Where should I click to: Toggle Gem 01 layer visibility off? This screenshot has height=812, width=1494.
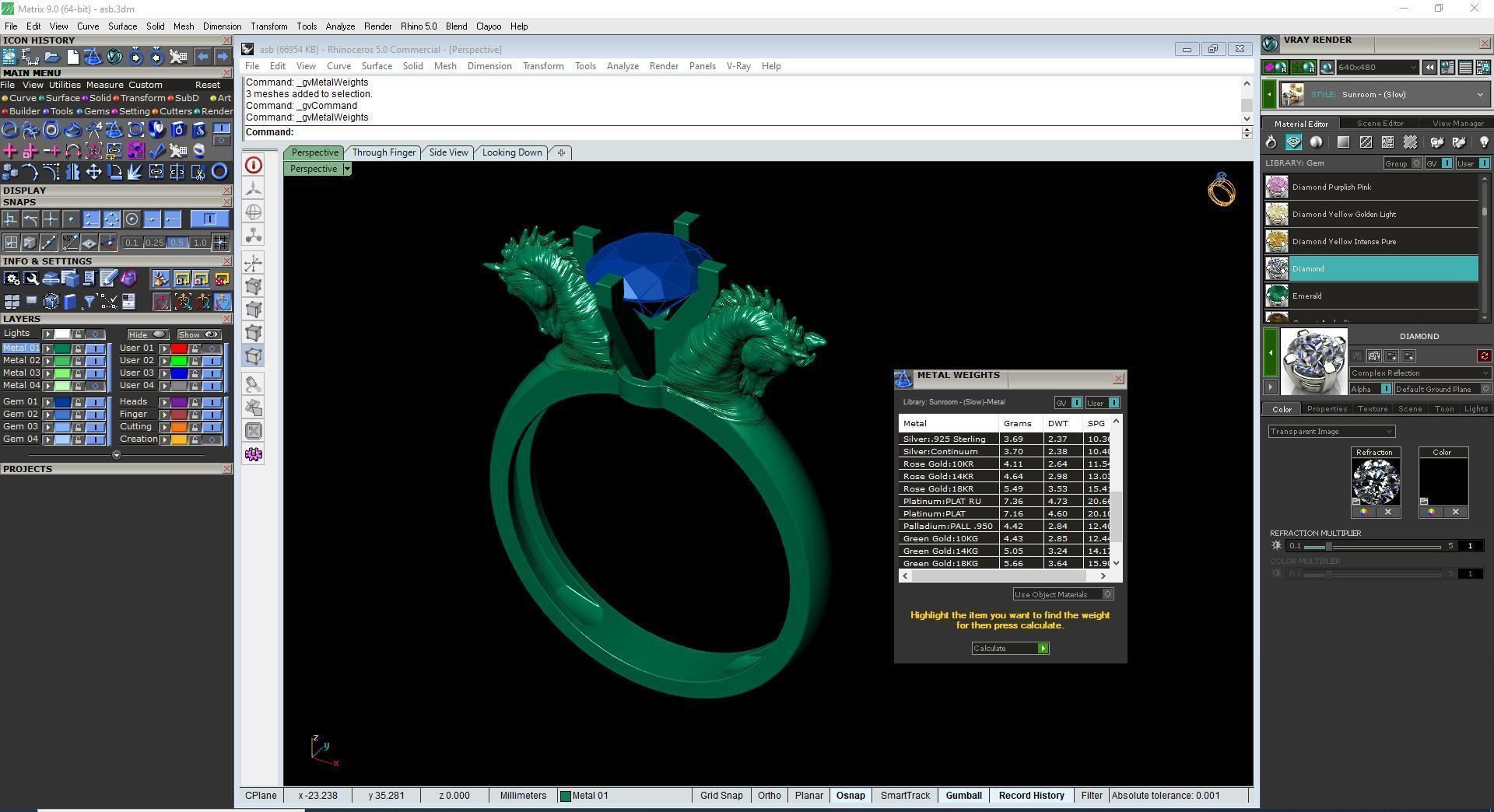pyautogui.click(x=96, y=402)
